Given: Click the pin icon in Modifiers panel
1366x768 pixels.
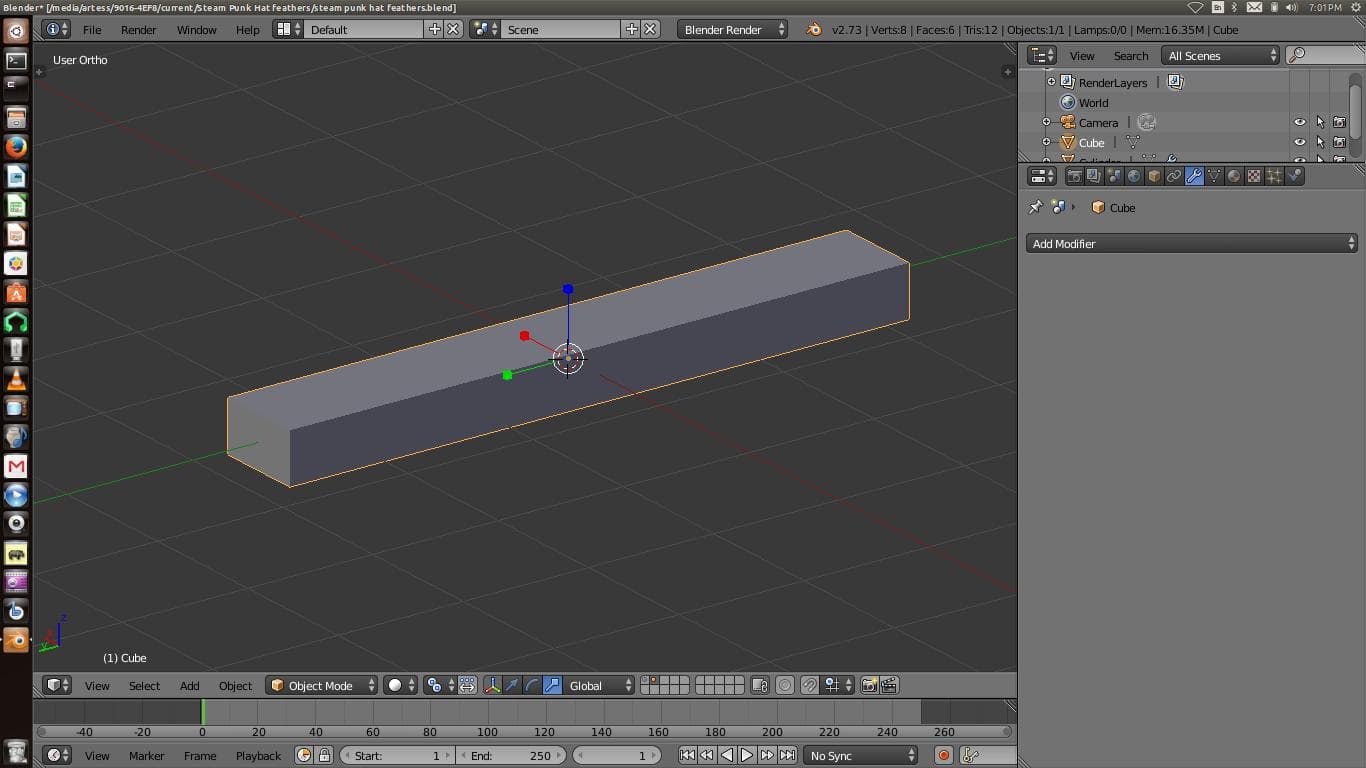Looking at the screenshot, I should (x=1035, y=207).
